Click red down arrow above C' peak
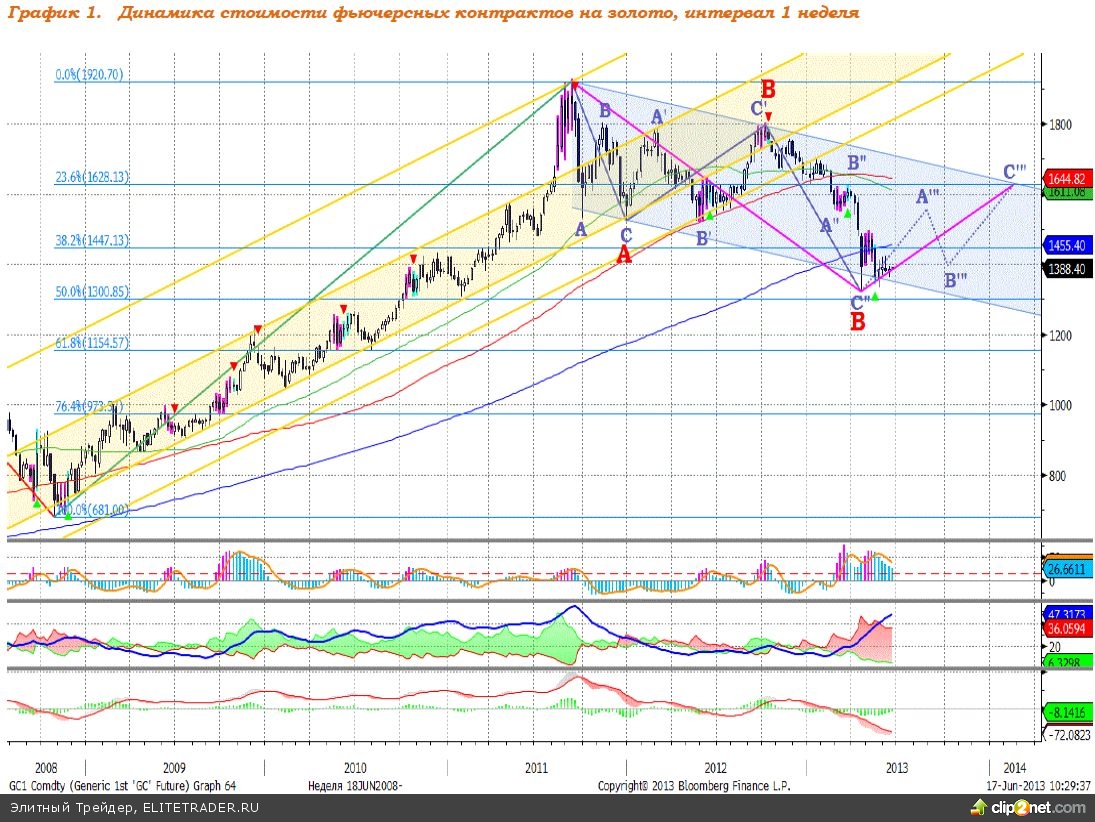This screenshot has height=822, width=1095. tap(767, 118)
